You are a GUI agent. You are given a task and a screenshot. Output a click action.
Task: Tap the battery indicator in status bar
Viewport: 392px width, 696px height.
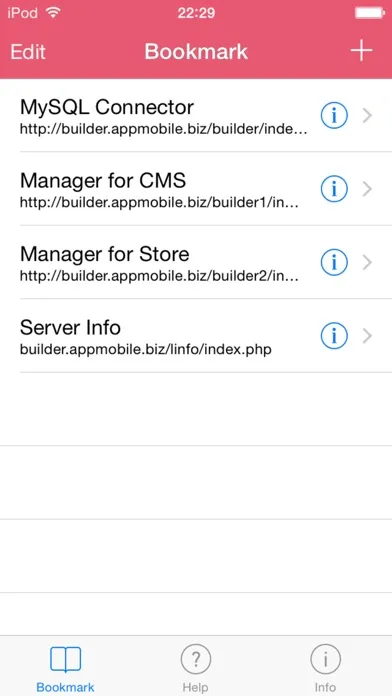370,13
